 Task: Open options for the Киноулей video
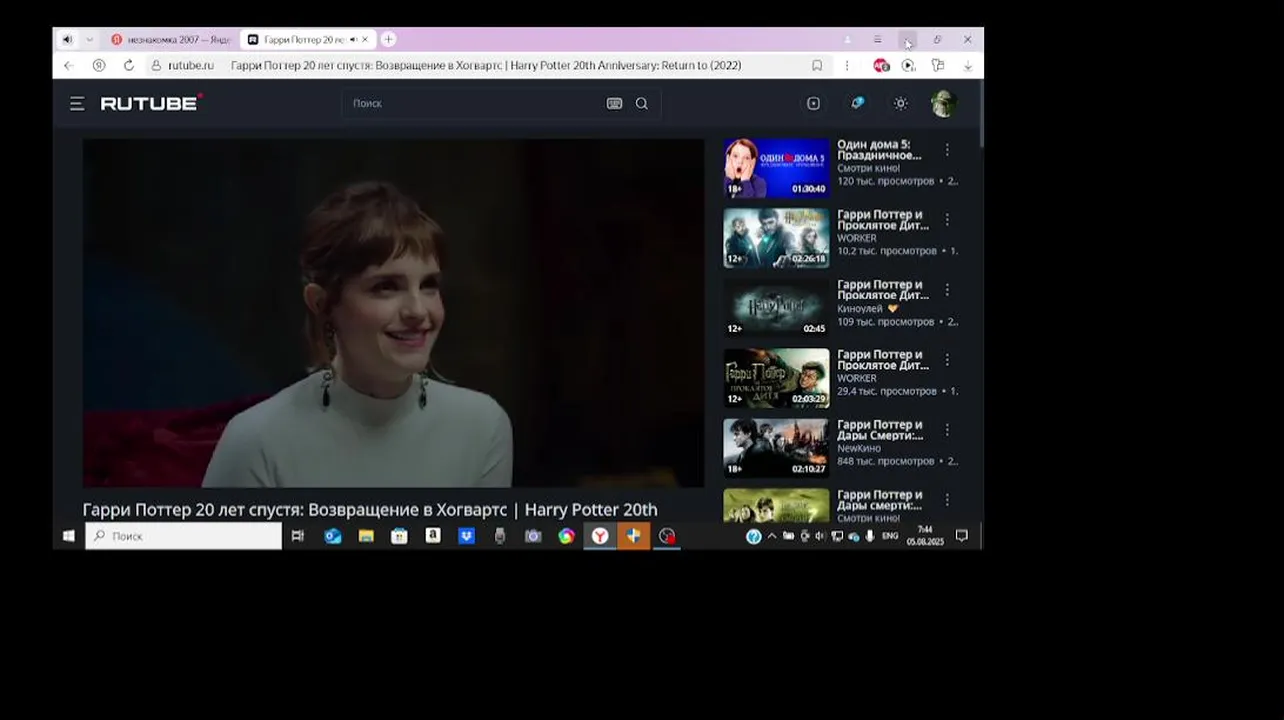(947, 290)
